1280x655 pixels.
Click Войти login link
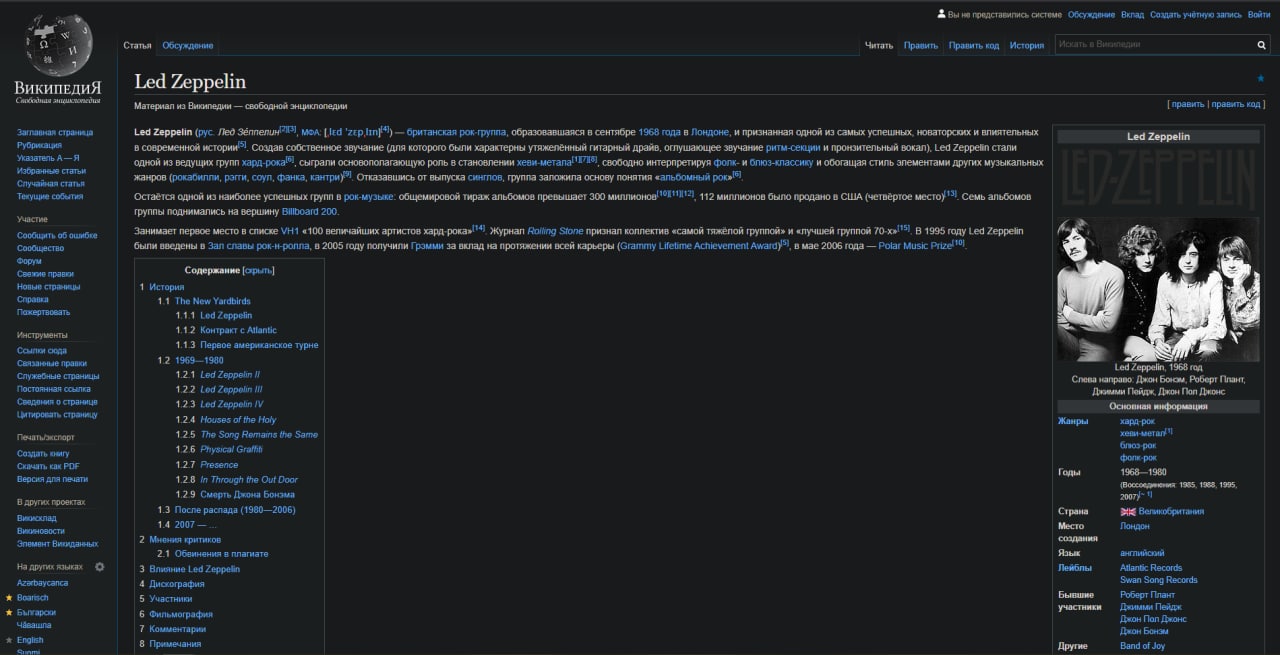click(x=1259, y=15)
